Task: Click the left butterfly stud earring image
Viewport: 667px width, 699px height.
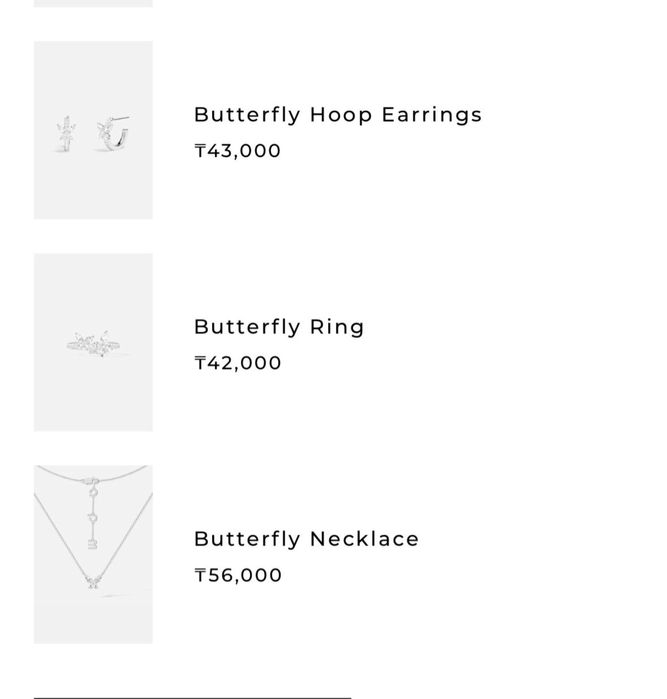Action: [x=67, y=134]
